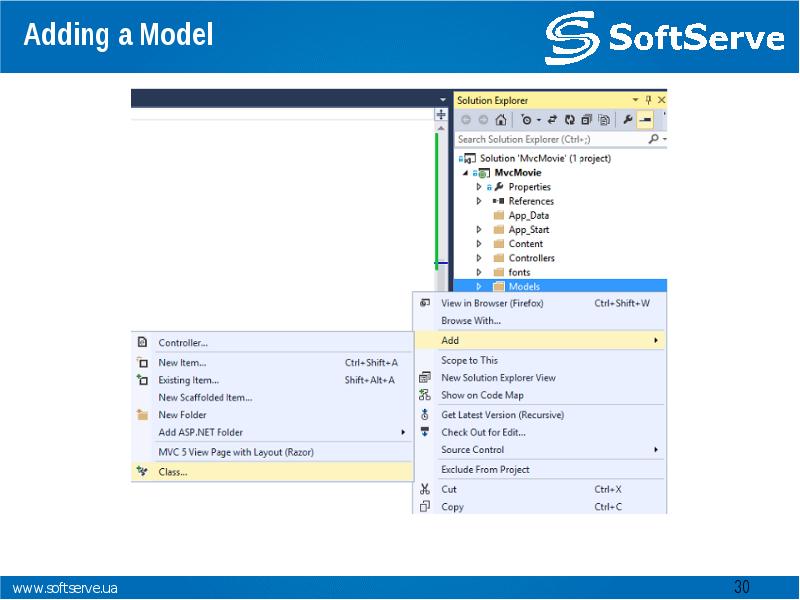Screen dimensions: 800x600
Task: Toggle the Preview Selected Items button
Action: [646, 120]
